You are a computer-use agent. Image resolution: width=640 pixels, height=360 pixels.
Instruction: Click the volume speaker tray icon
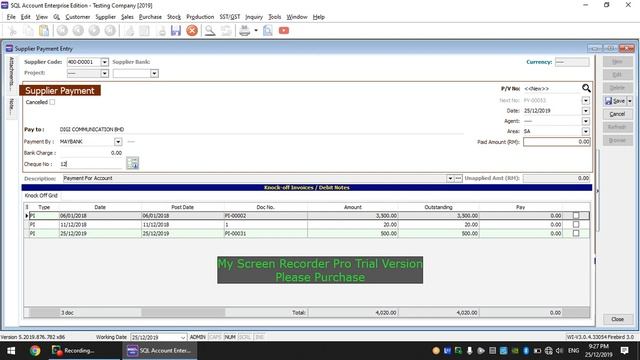[x=560, y=351]
